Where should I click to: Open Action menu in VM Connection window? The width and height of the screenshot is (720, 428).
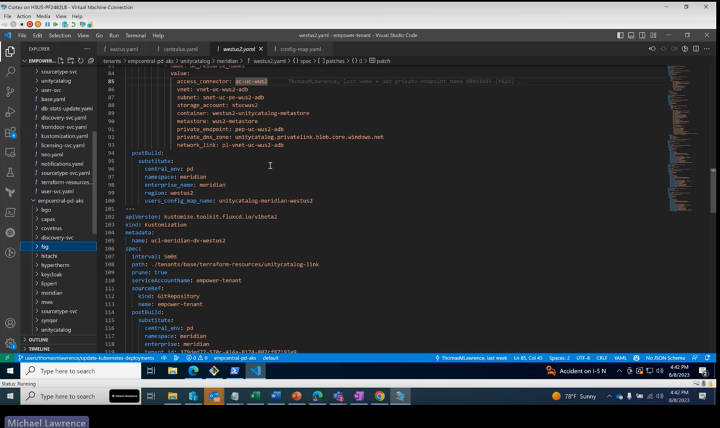[23, 16]
